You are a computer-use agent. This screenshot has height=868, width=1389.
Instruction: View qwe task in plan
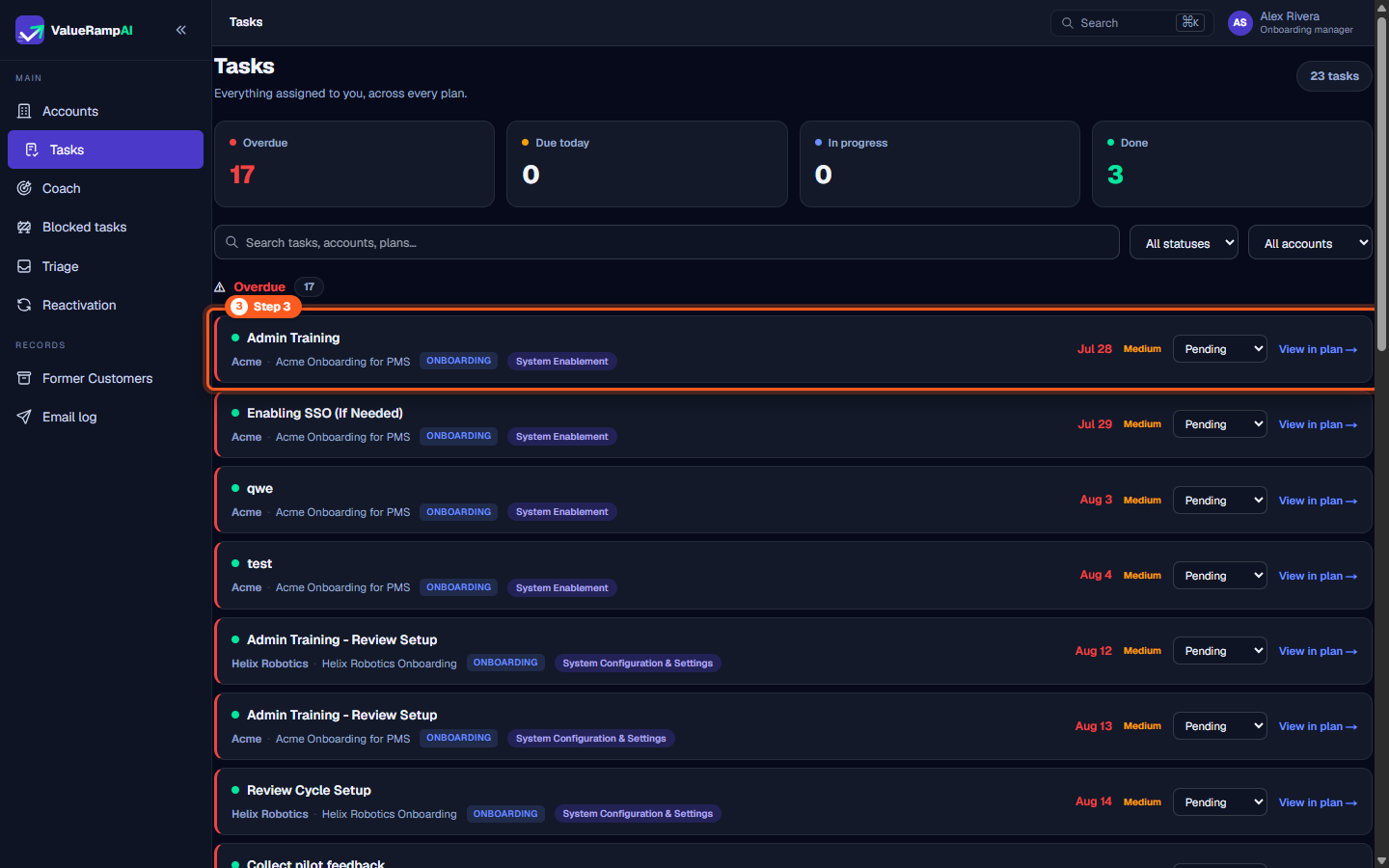(1318, 501)
